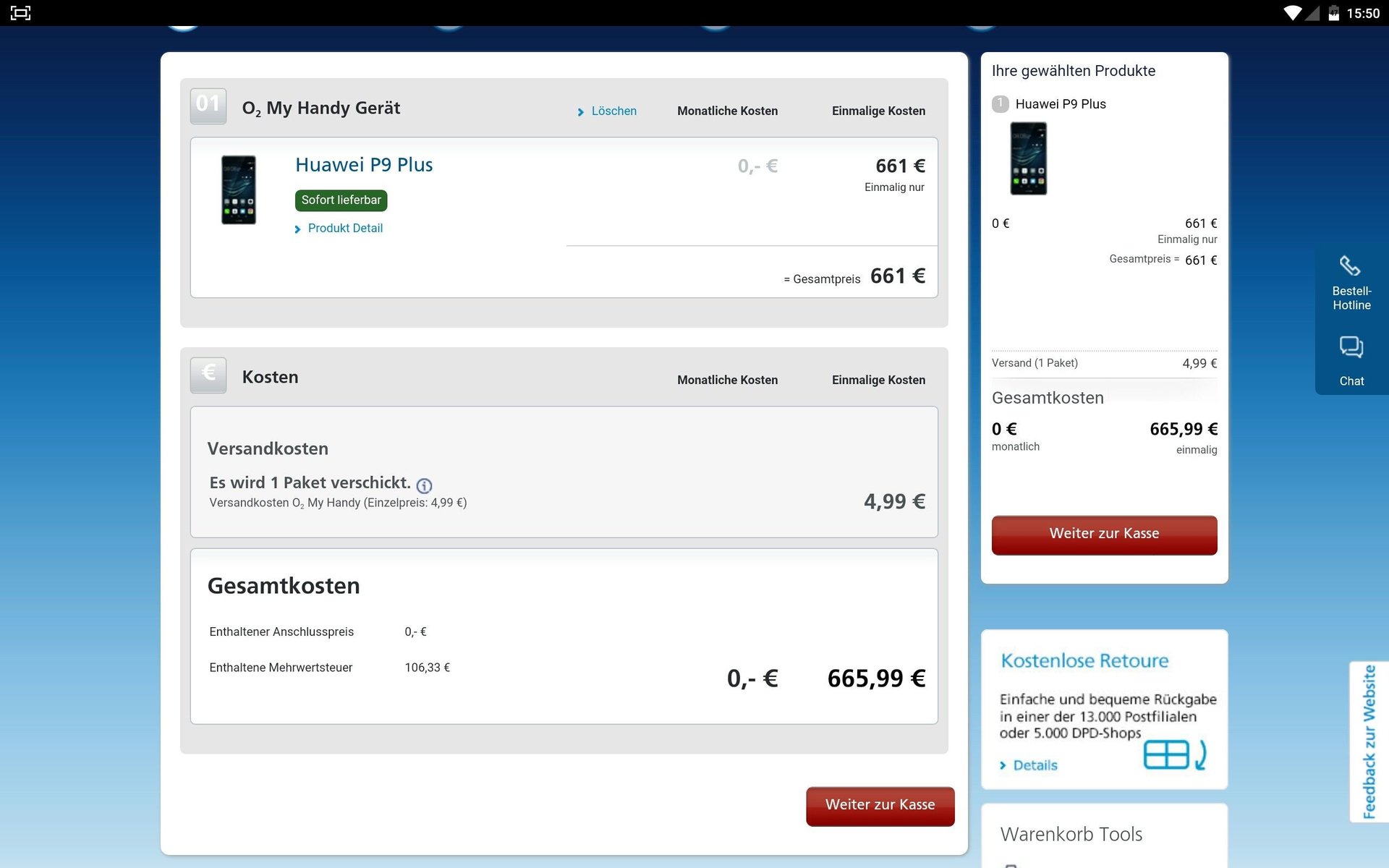The height and width of the screenshot is (868, 1389).
Task: Click the sidebar Weiter zur Kasse button
Action: (x=1104, y=535)
